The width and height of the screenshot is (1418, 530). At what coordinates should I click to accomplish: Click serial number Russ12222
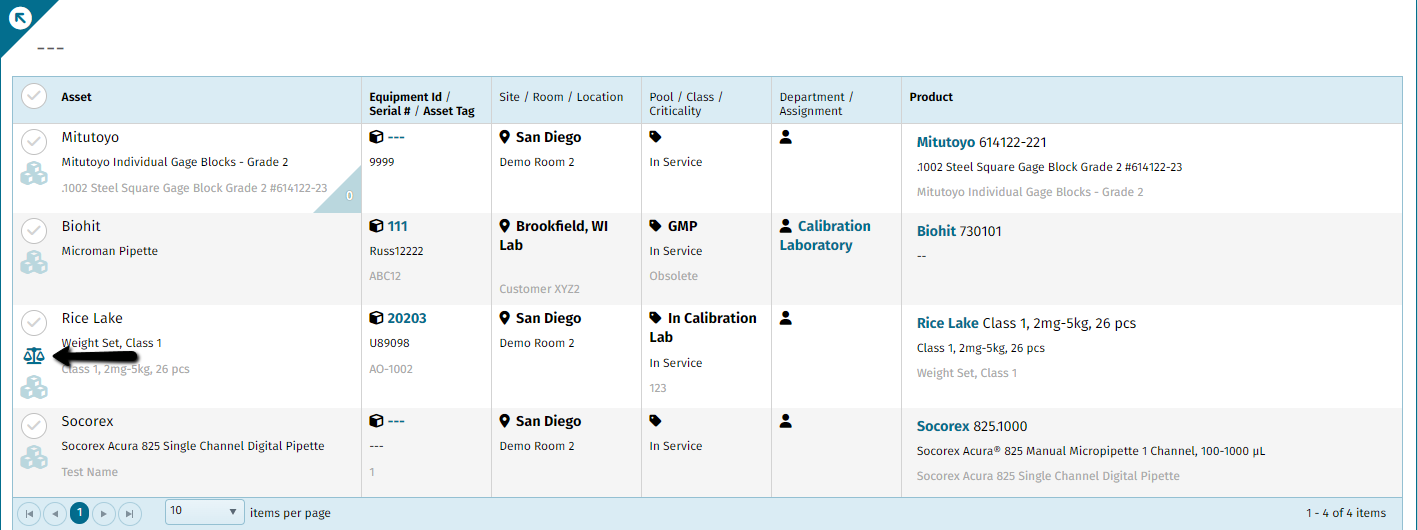(397, 251)
